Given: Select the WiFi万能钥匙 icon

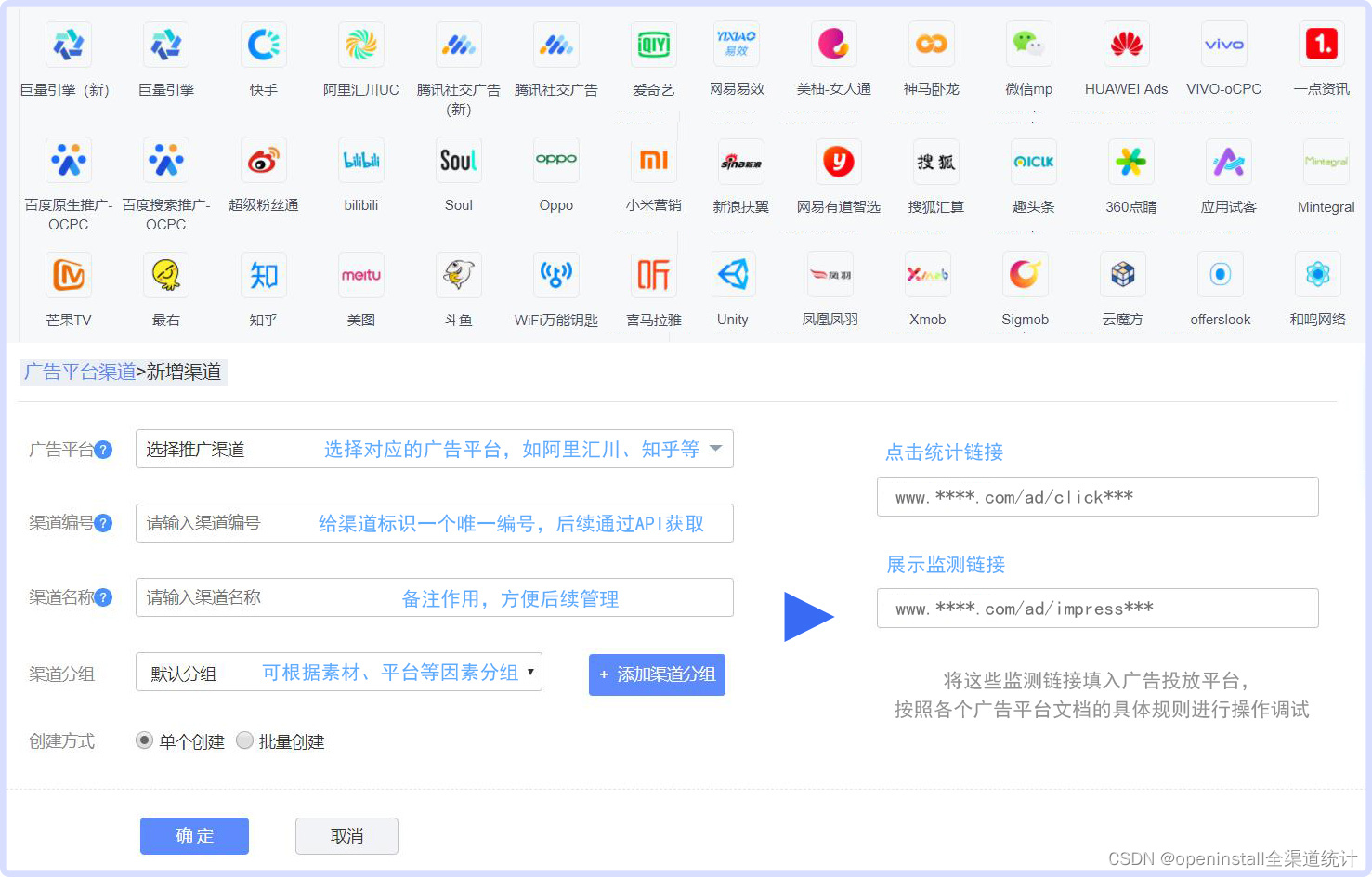Looking at the screenshot, I should coord(556,275).
